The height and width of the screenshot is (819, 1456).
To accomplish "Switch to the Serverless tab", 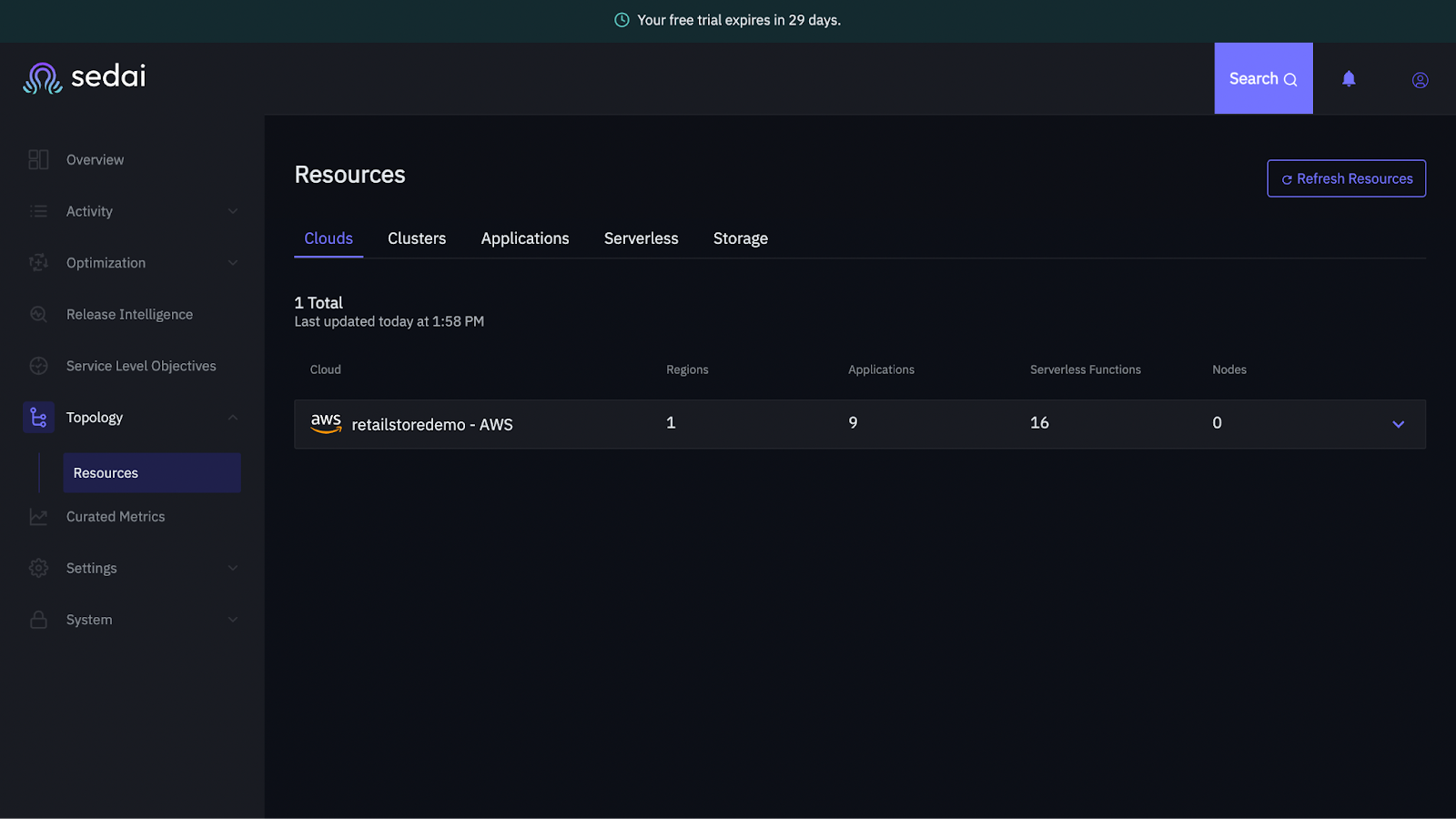I will 641,238.
